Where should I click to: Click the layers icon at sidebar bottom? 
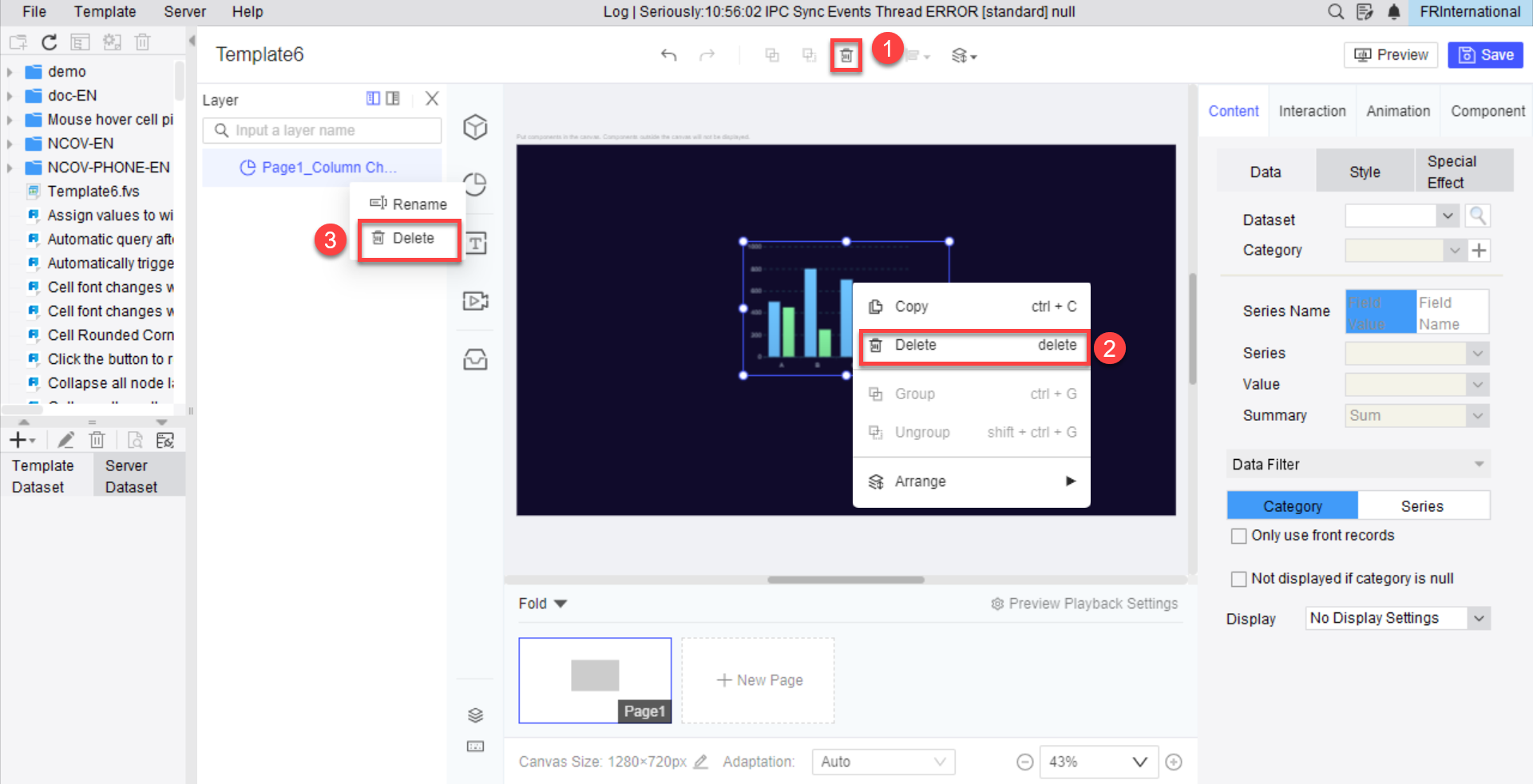[x=475, y=715]
